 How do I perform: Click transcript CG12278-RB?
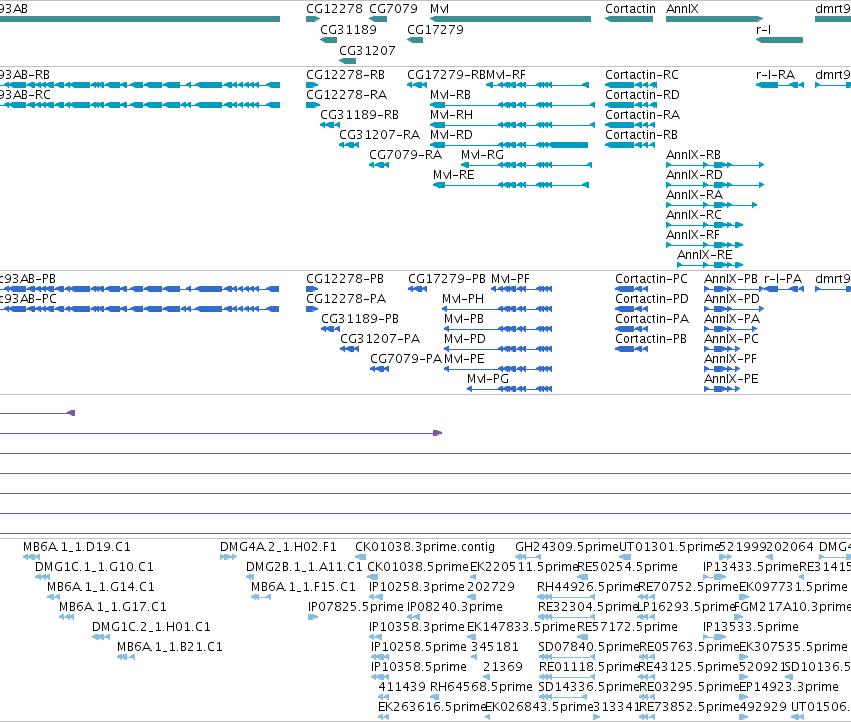coord(345,75)
